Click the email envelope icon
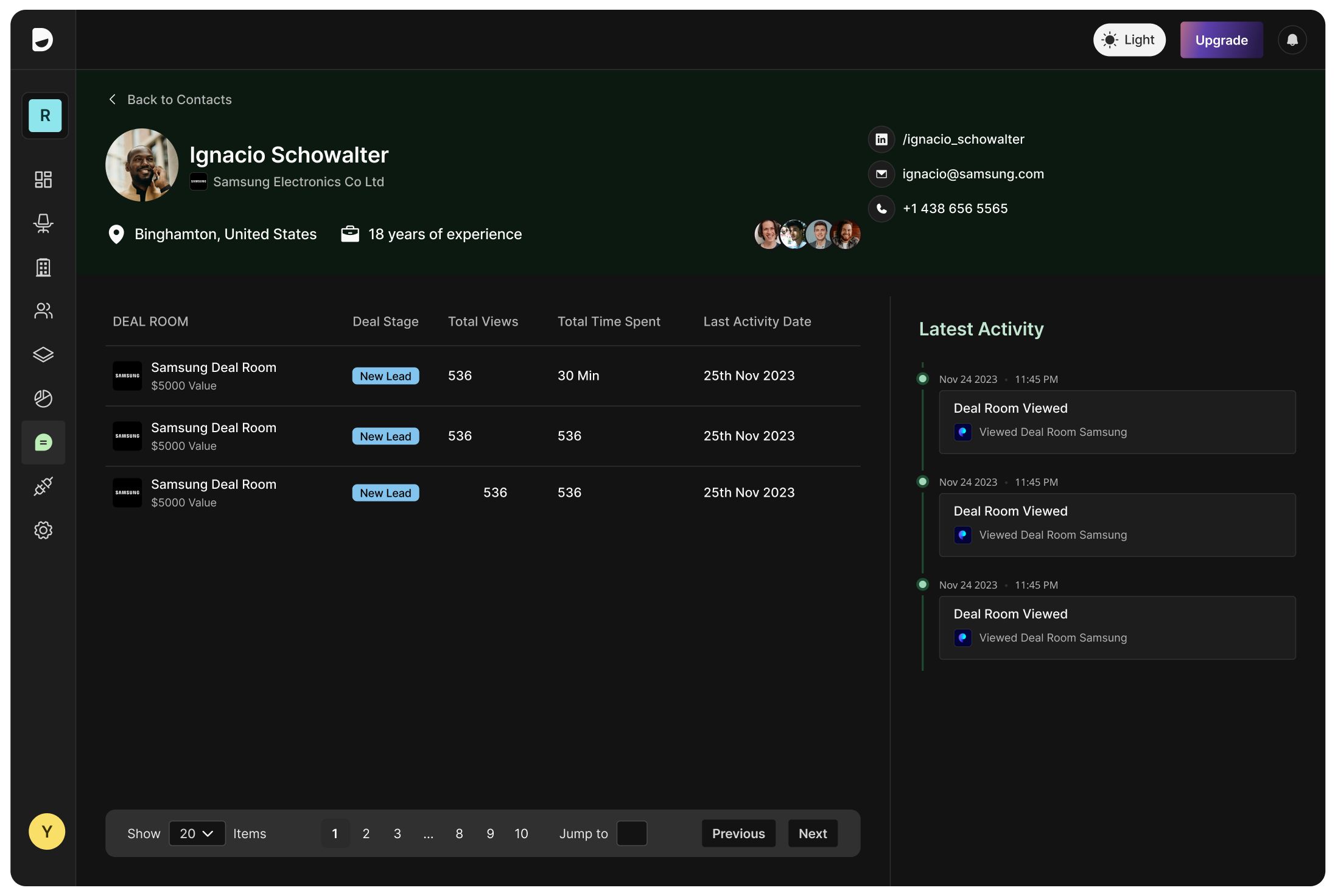Viewport: 1335px width, 896px height. pos(881,174)
